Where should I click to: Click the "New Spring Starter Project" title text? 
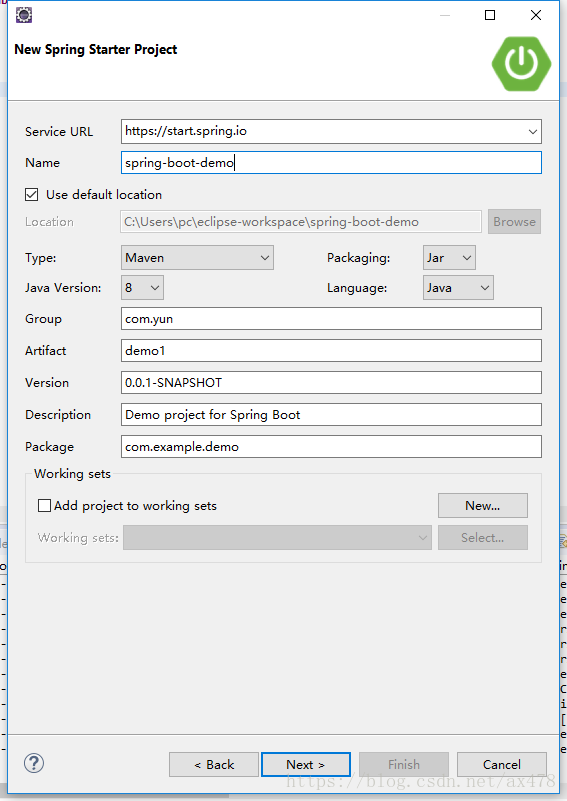coord(96,50)
